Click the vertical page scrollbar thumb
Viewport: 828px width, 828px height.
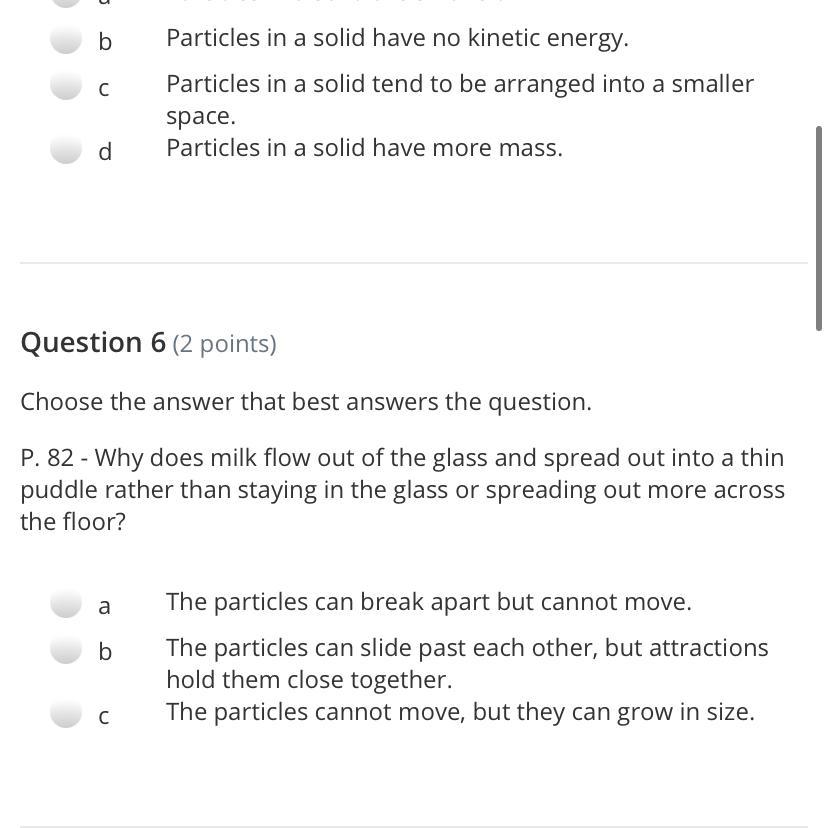click(819, 228)
